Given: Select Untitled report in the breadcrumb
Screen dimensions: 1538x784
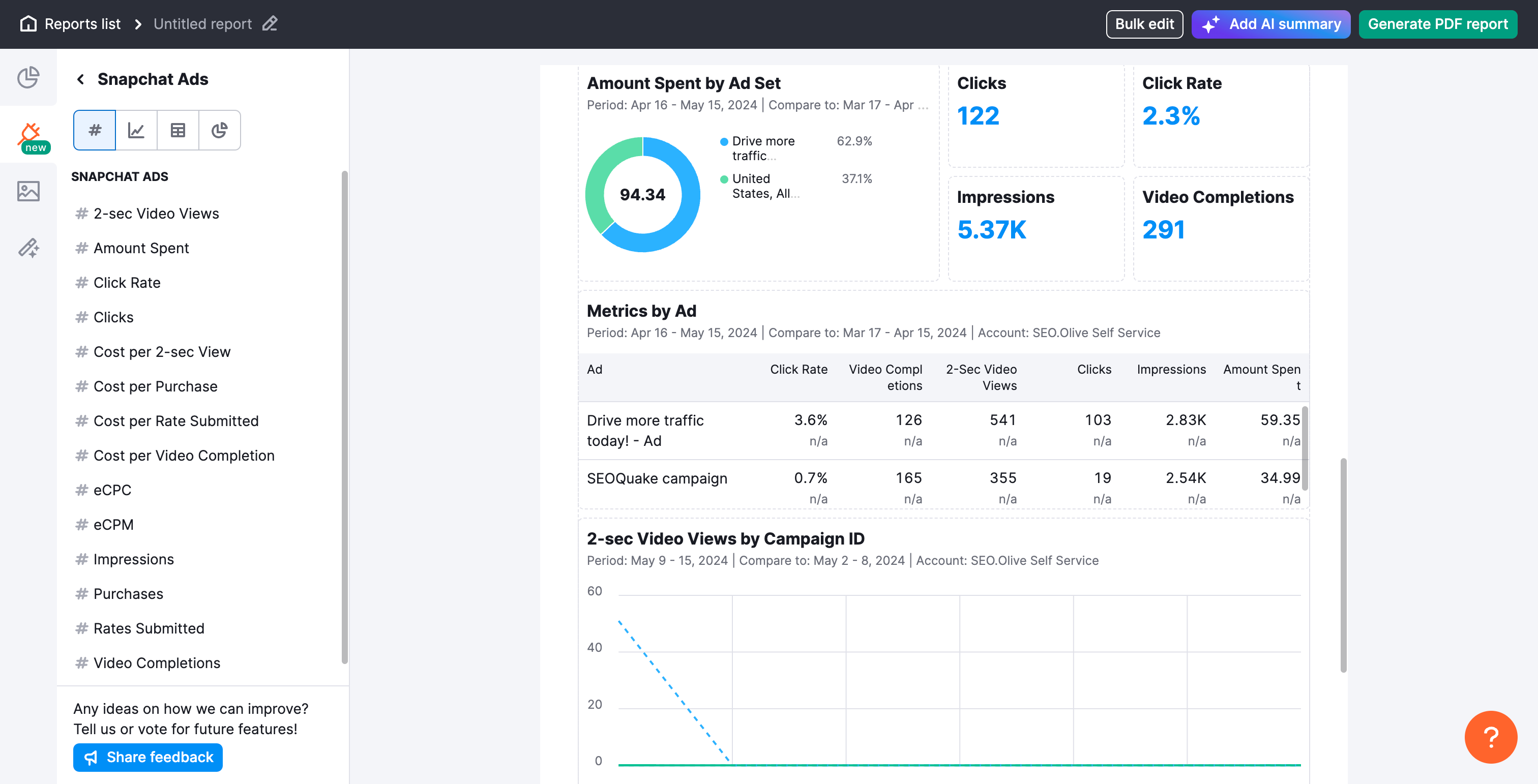Looking at the screenshot, I should tap(202, 23).
